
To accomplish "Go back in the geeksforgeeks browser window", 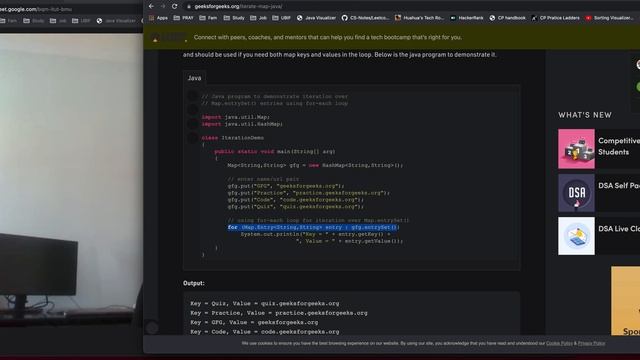I will tap(151, 6).
